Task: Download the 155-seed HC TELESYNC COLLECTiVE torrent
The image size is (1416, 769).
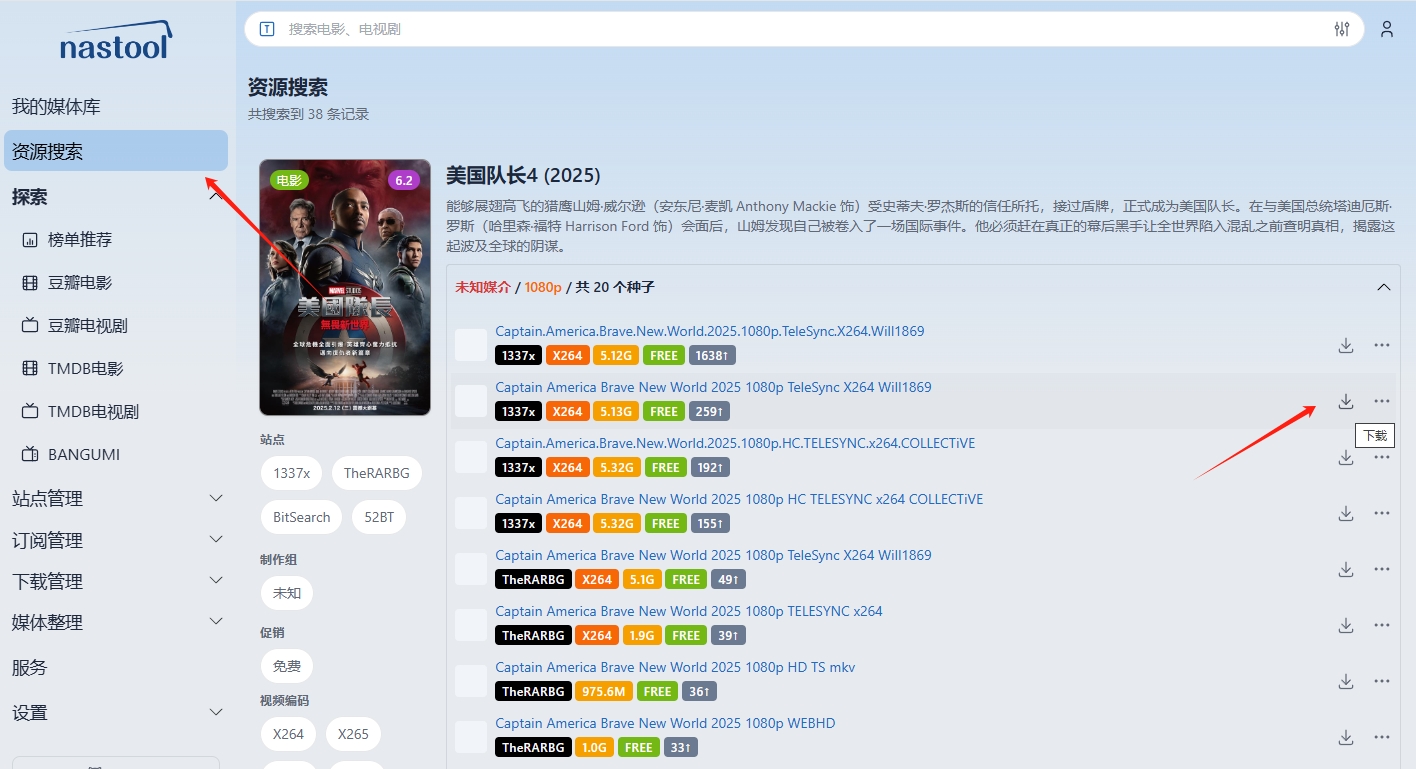Action: pyautogui.click(x=1346, y=513)
